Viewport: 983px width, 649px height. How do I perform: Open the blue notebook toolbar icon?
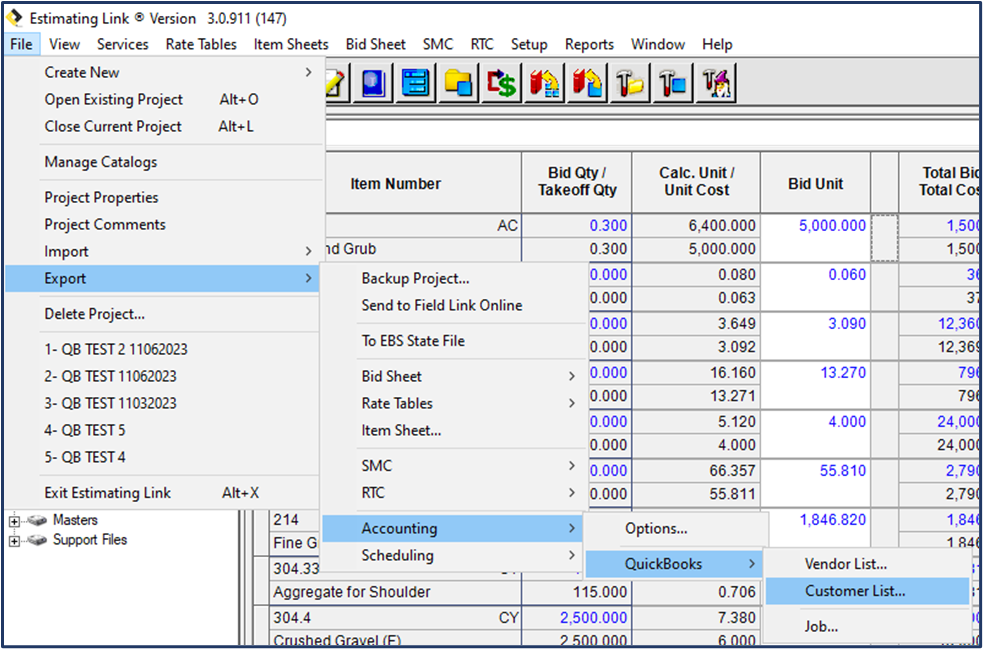point(373,83)
